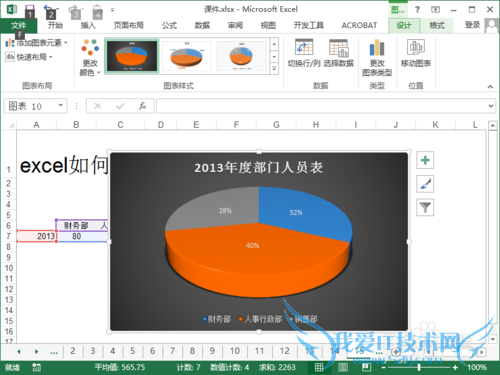Image resolution: width=500 pixels, height=375 pixels.
Task: Open the chart Format tab
Action: (x=437, y=25)
